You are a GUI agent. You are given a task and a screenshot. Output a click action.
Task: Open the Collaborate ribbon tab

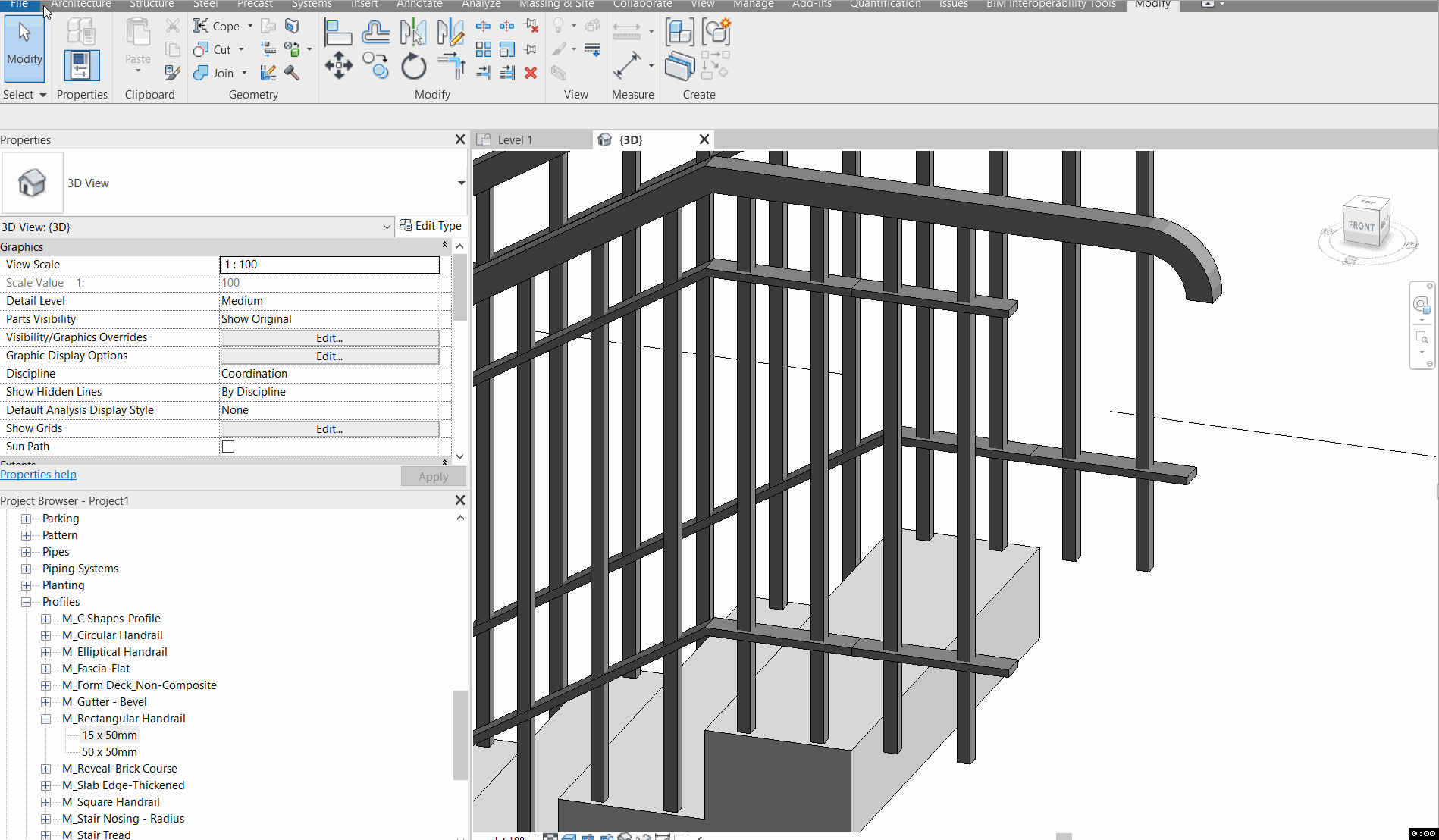tap(643, 5)
